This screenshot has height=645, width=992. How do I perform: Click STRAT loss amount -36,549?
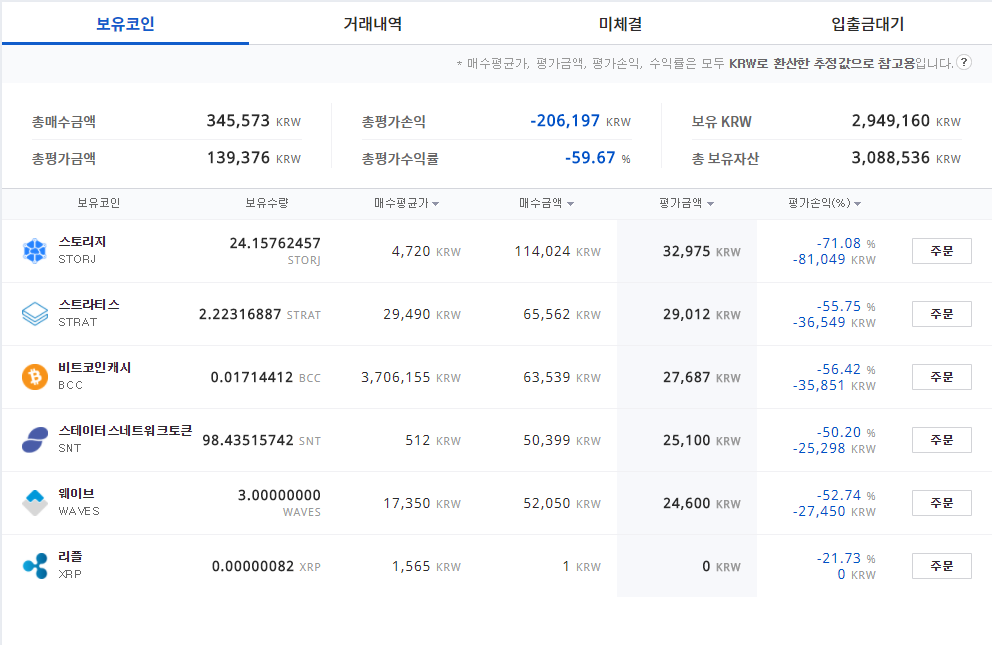[819, 322]
